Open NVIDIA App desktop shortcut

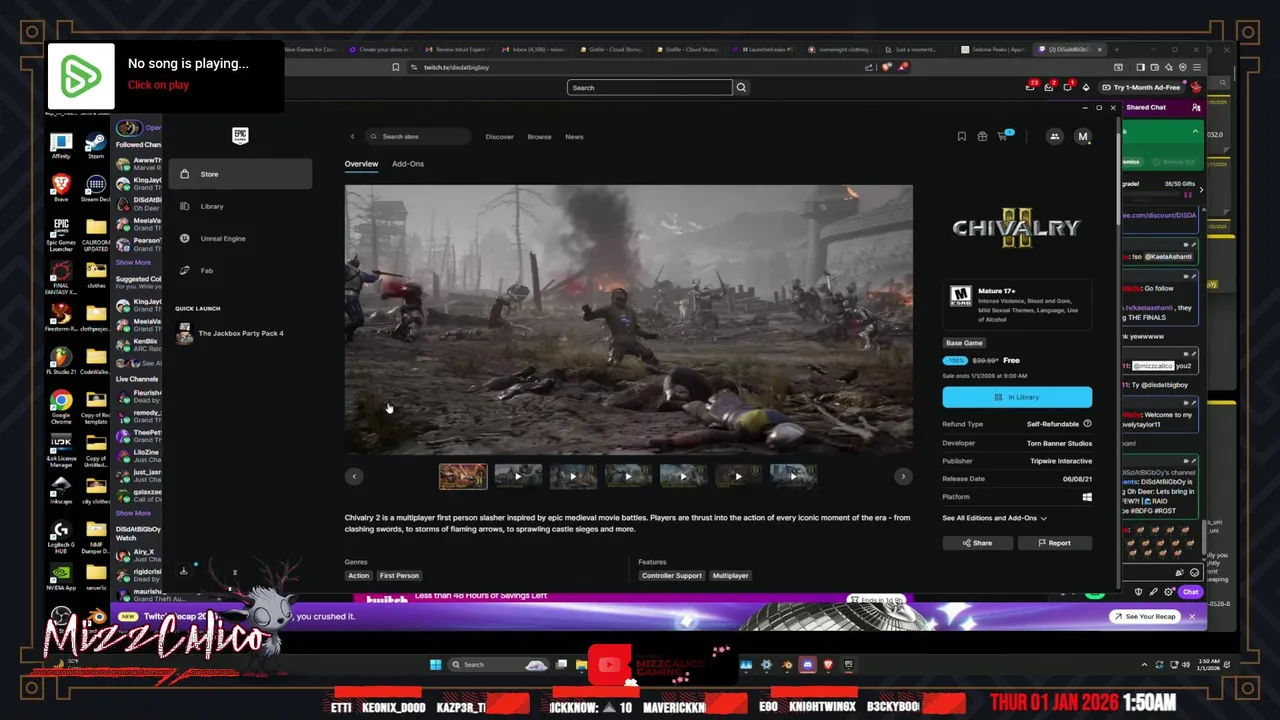(61, 576)
